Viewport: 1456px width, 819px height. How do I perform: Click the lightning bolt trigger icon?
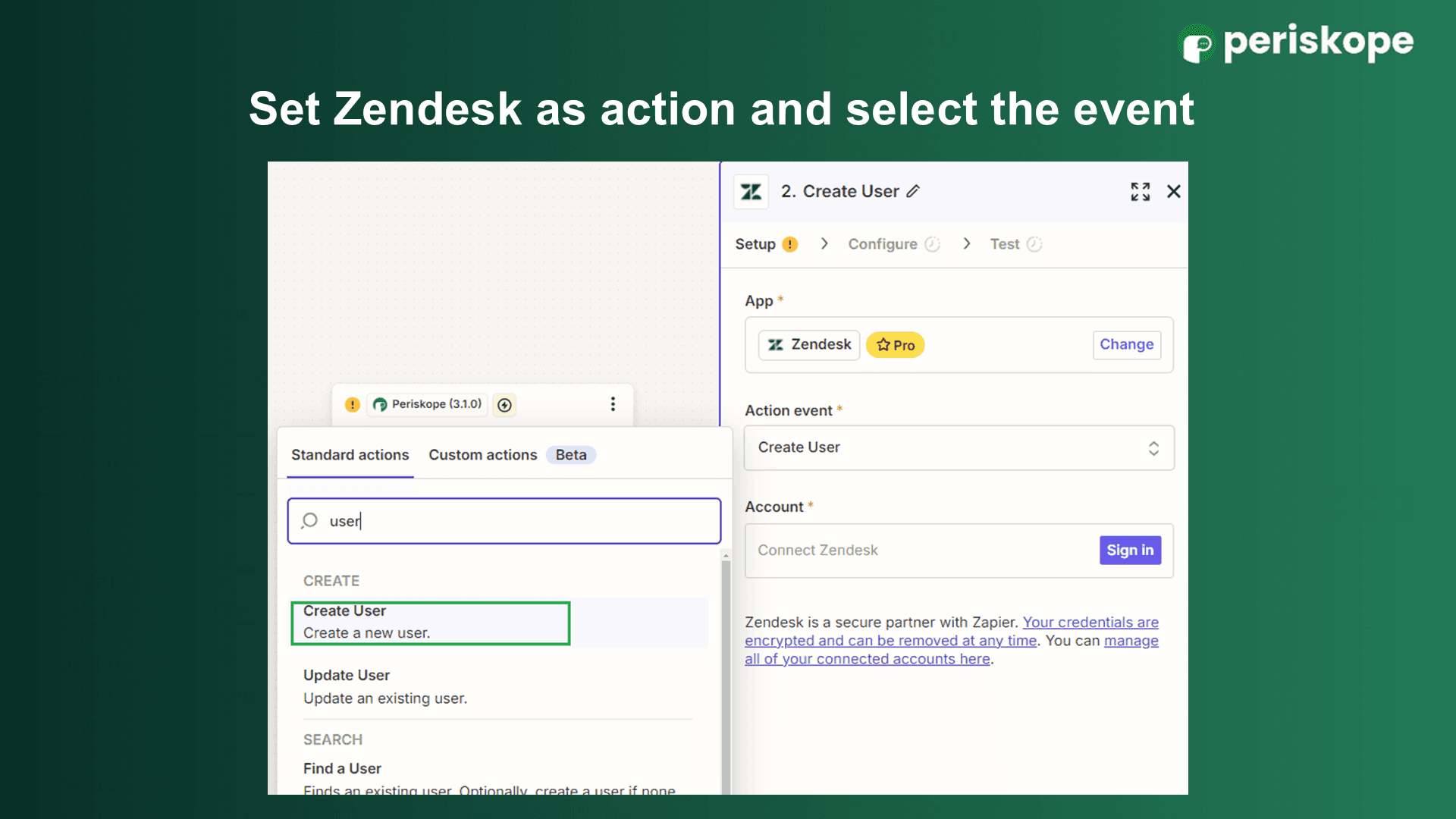pos(504,405)
